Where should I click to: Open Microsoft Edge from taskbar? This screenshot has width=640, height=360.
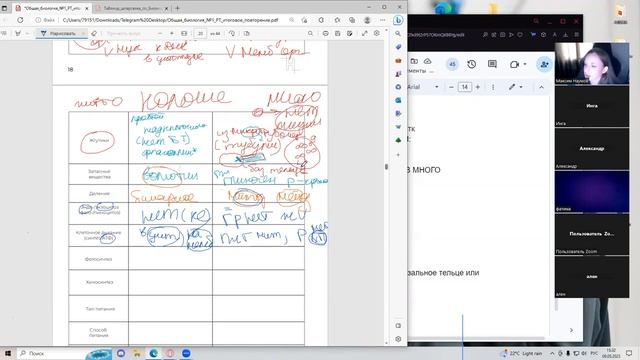(153, 353)
